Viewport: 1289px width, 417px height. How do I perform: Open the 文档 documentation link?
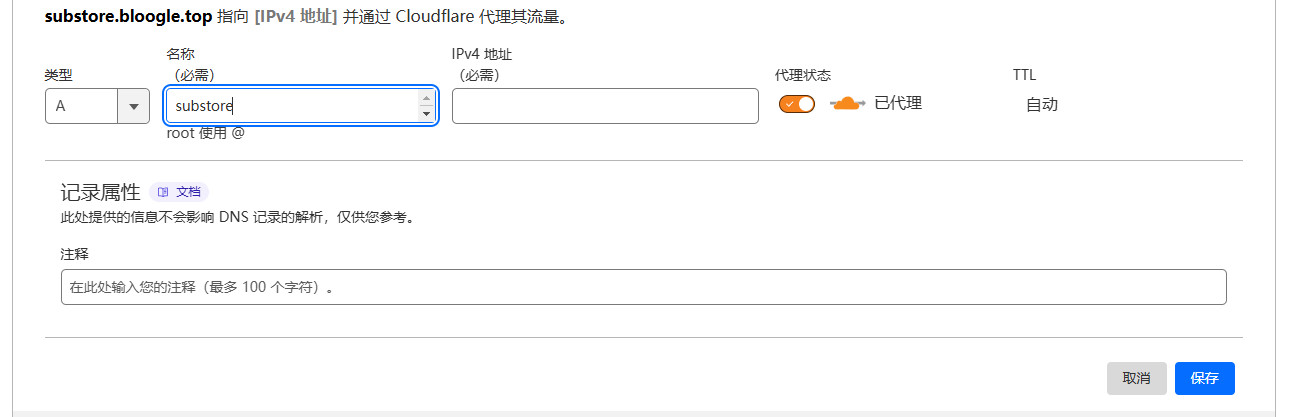(179, 192)
